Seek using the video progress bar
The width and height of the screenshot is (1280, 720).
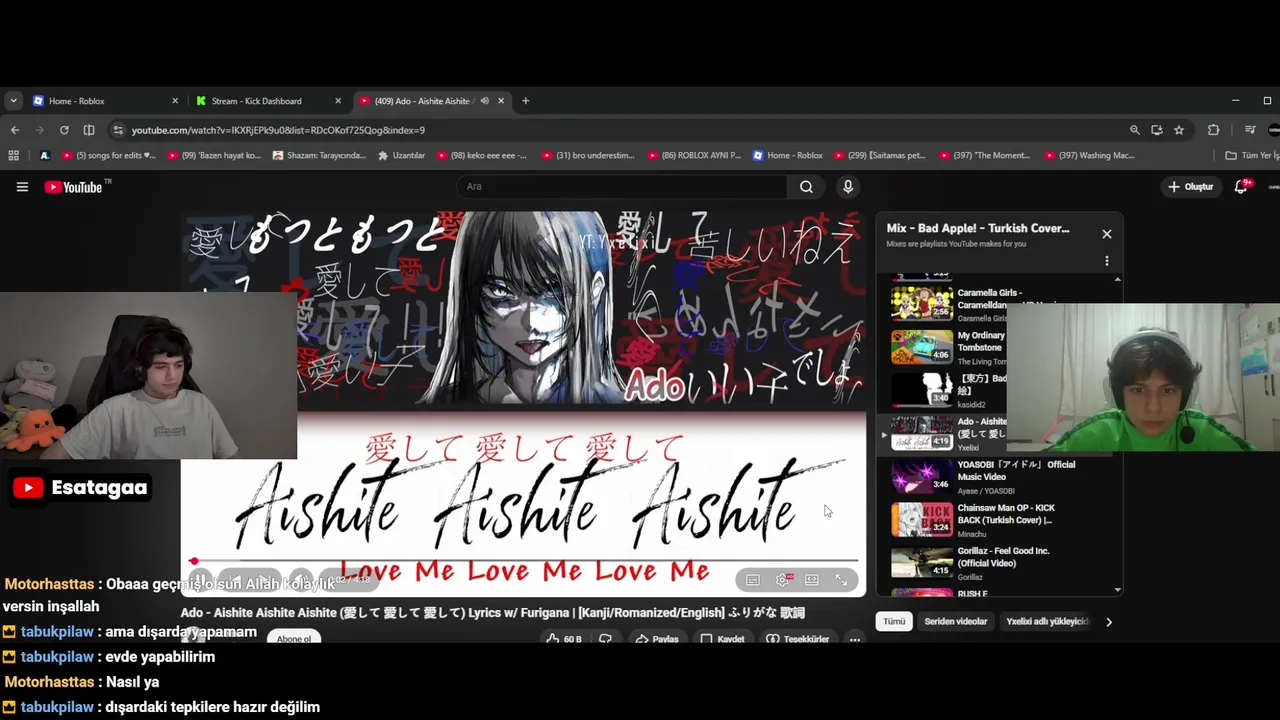click(523, 561)
